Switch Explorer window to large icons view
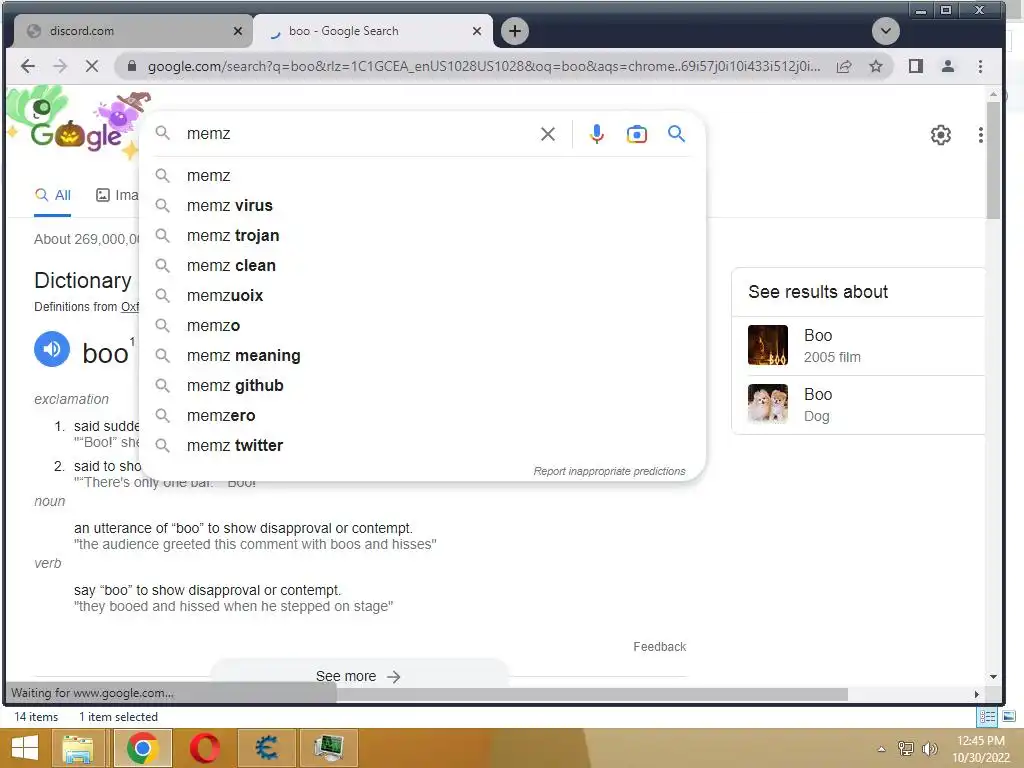The image size is (1024, 768). coord(1008,717)
